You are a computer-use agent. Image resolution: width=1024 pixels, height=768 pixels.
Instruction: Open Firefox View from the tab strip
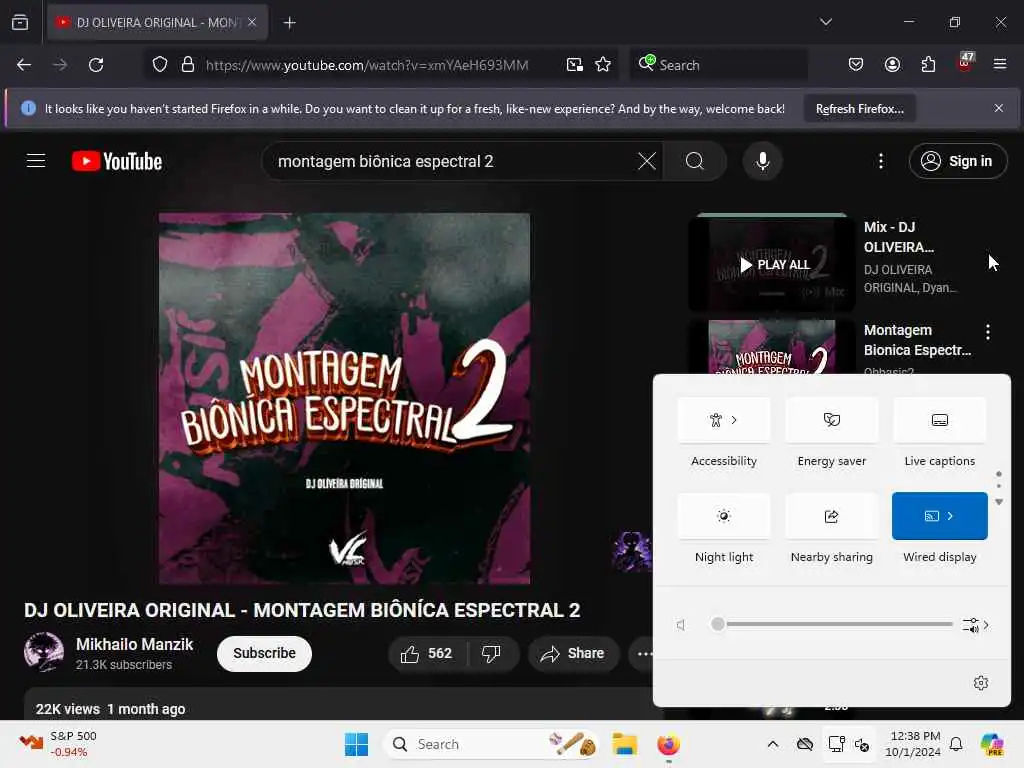(x=20, y=23)
